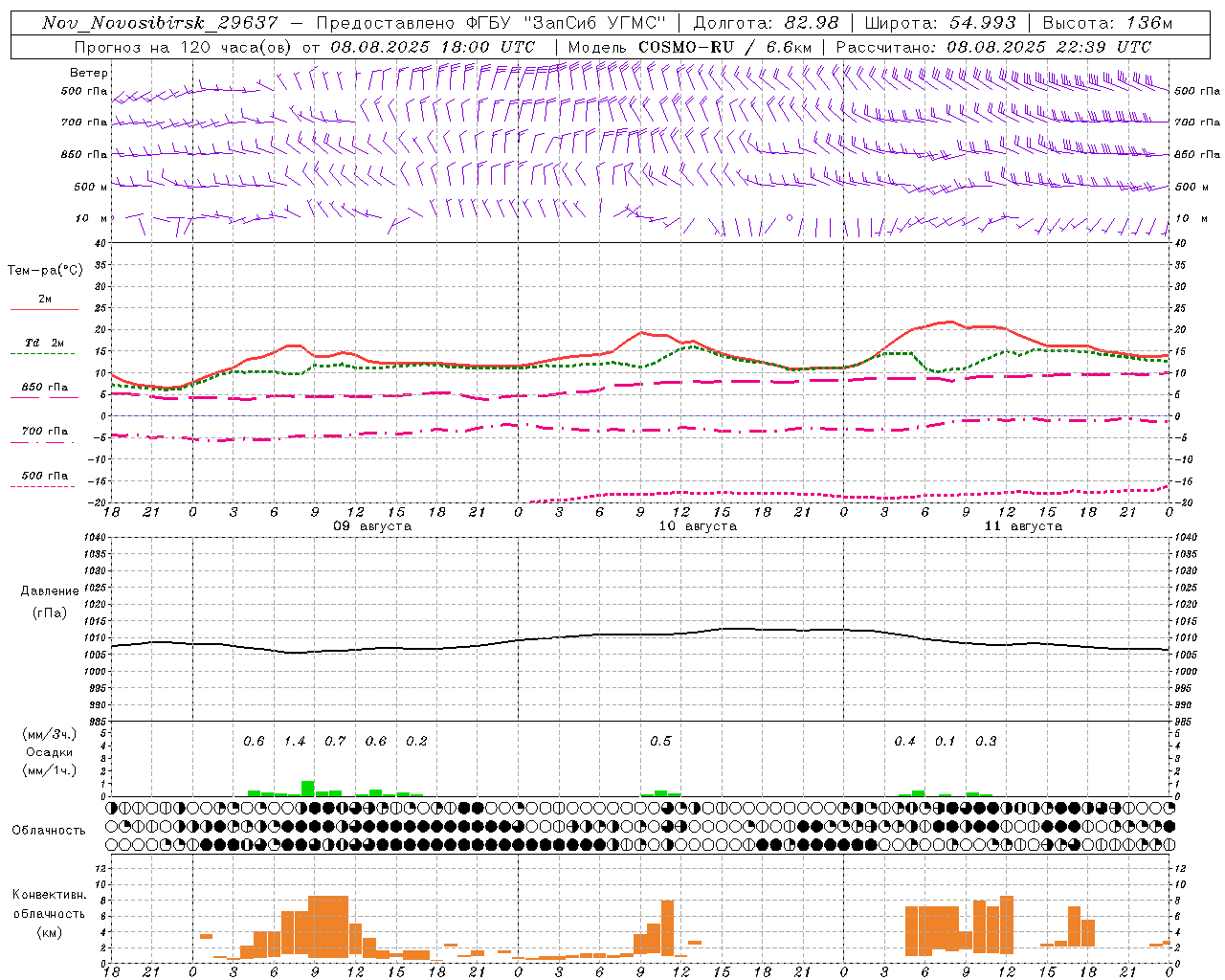Click the '09 августа' date label

tap(372, 526)
